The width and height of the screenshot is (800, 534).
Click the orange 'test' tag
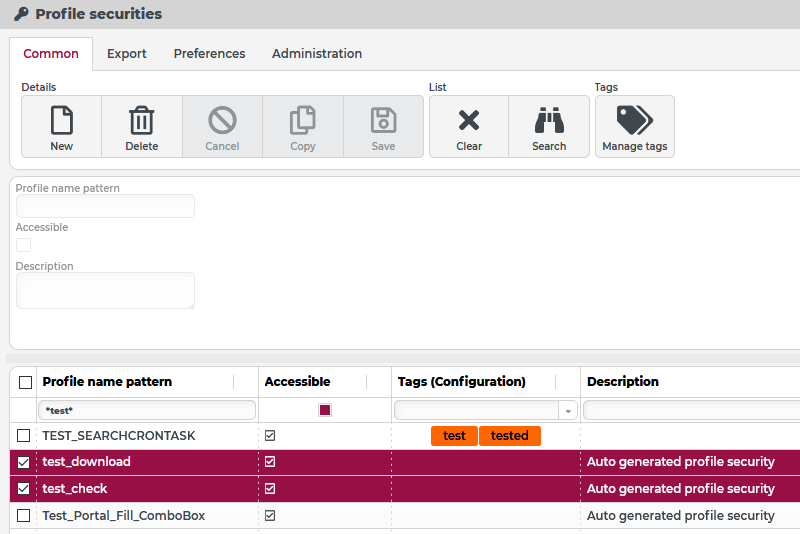(x=454, y=436)
